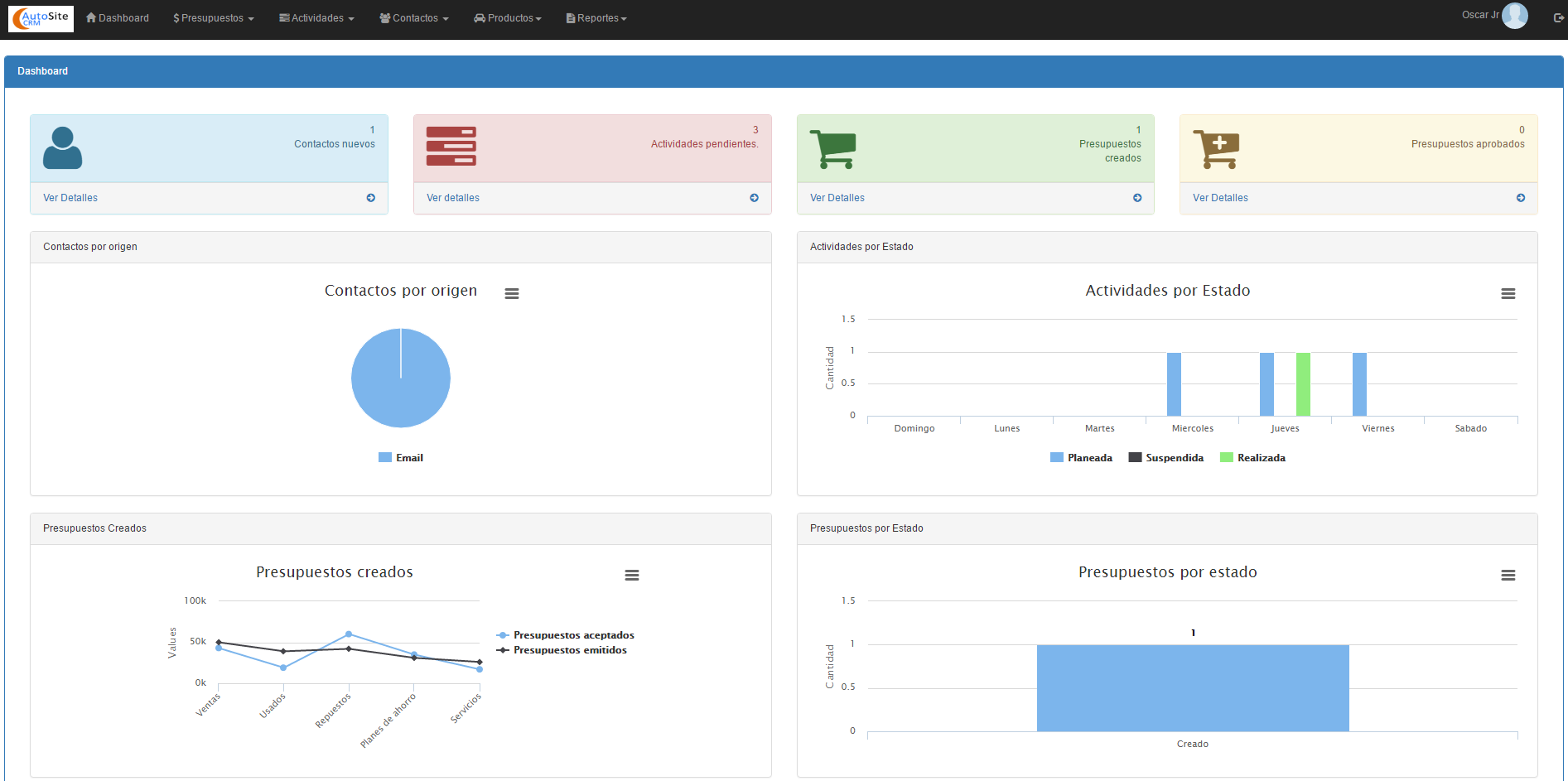
Task: Toggle Realizada series in legend
Action: (x=1252, y=458)
